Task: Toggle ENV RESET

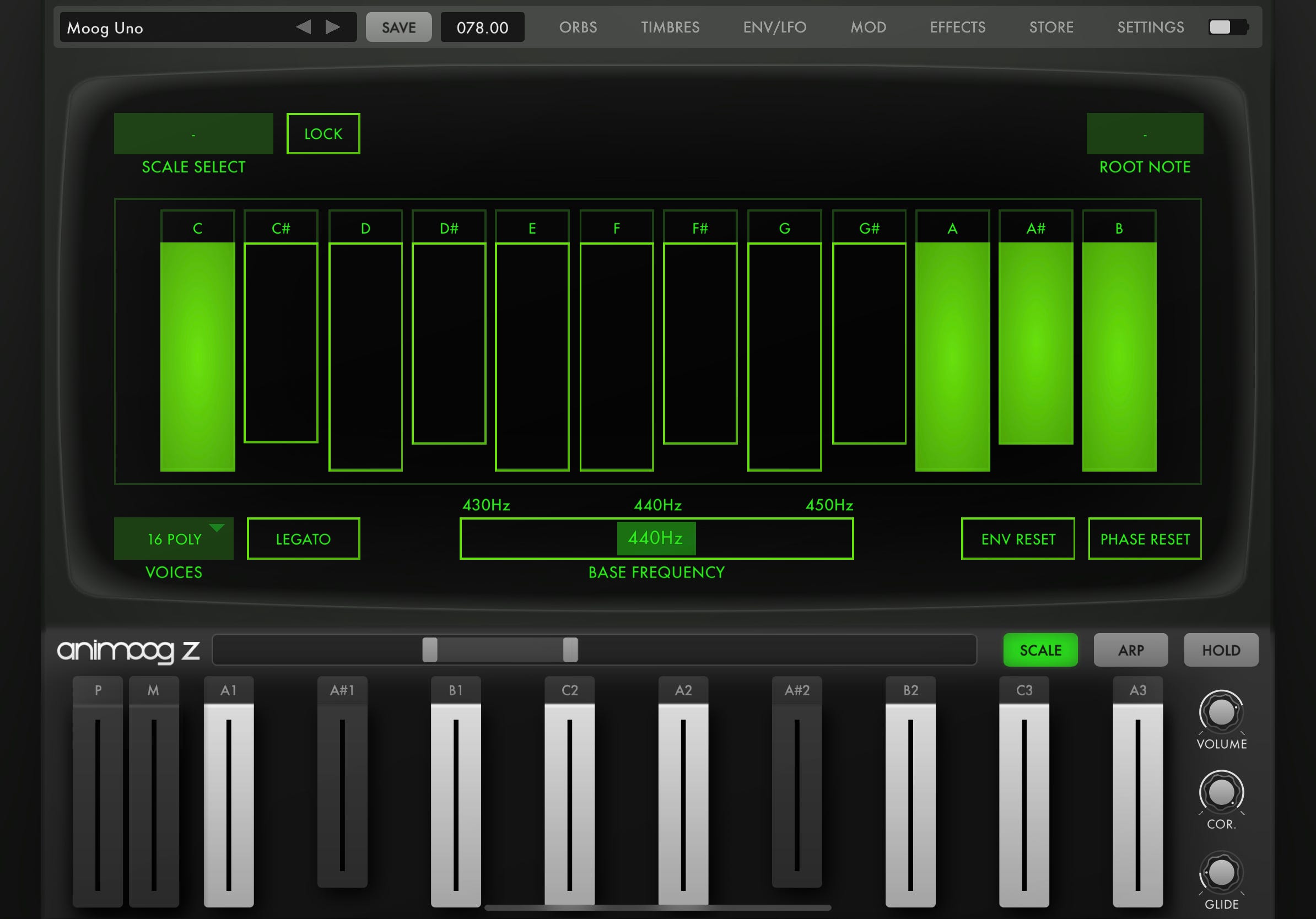Action: coord(1018,539)
